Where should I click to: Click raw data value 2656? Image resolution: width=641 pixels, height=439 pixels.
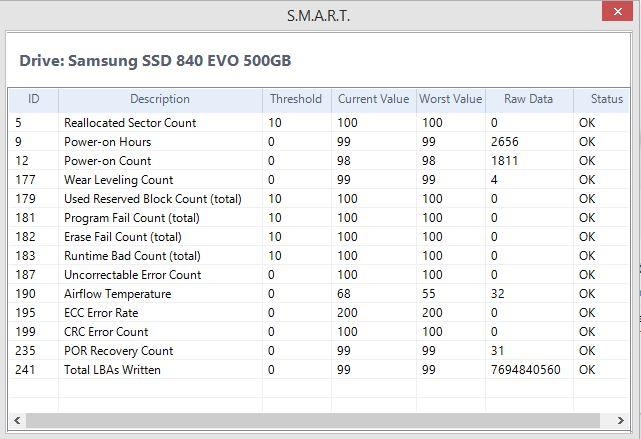tap(504, 142)
